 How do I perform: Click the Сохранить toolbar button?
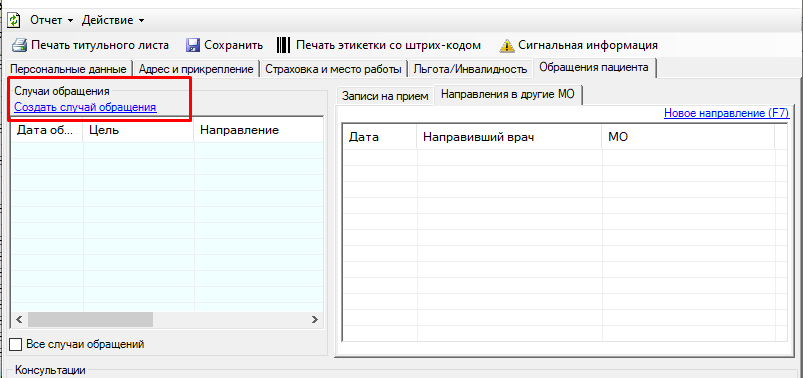point(224,45)
